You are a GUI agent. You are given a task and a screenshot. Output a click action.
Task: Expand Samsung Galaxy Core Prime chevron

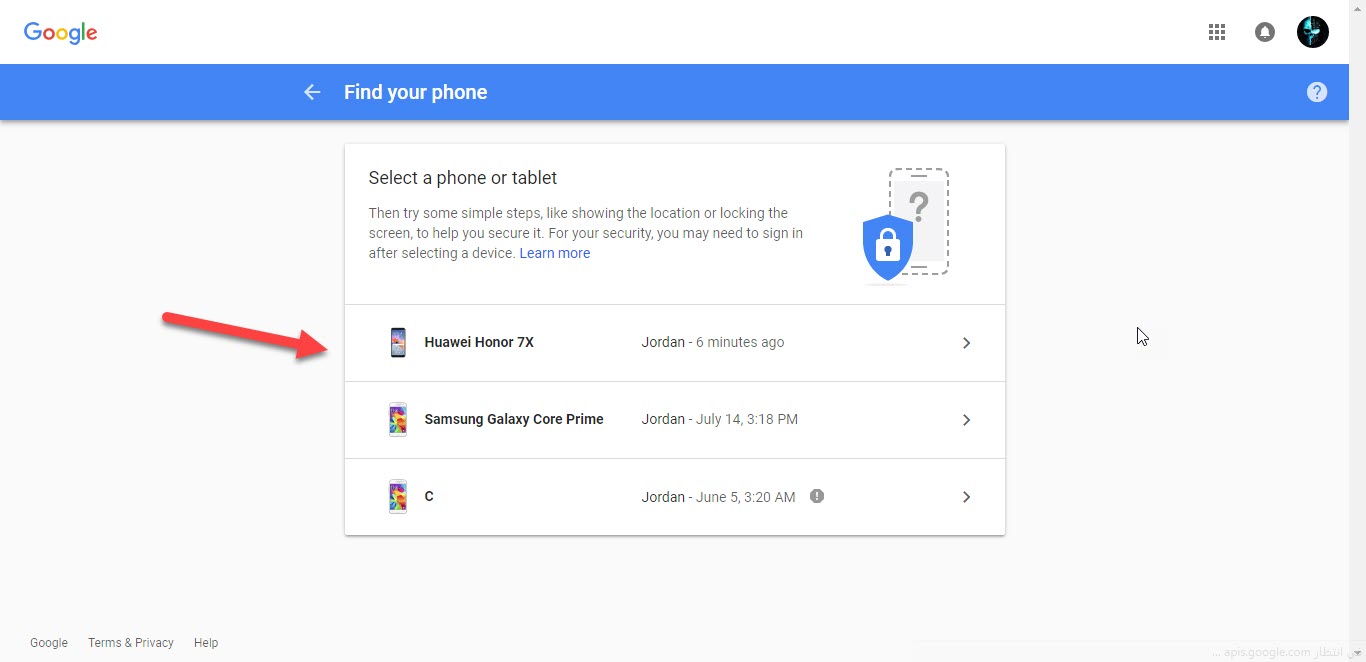[966, 420]
